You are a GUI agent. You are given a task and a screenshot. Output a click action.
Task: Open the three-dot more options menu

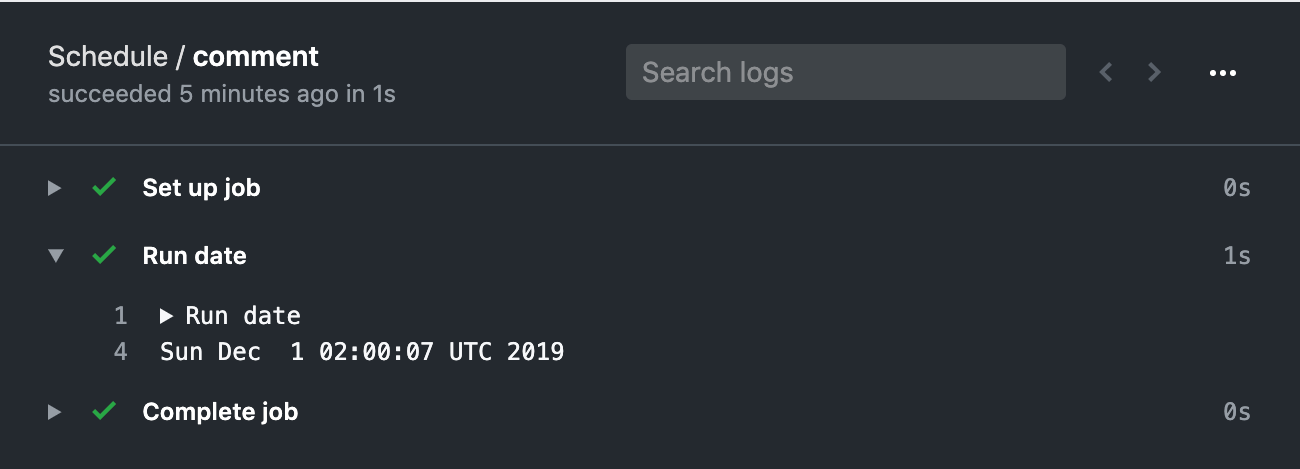[1223, 73]
